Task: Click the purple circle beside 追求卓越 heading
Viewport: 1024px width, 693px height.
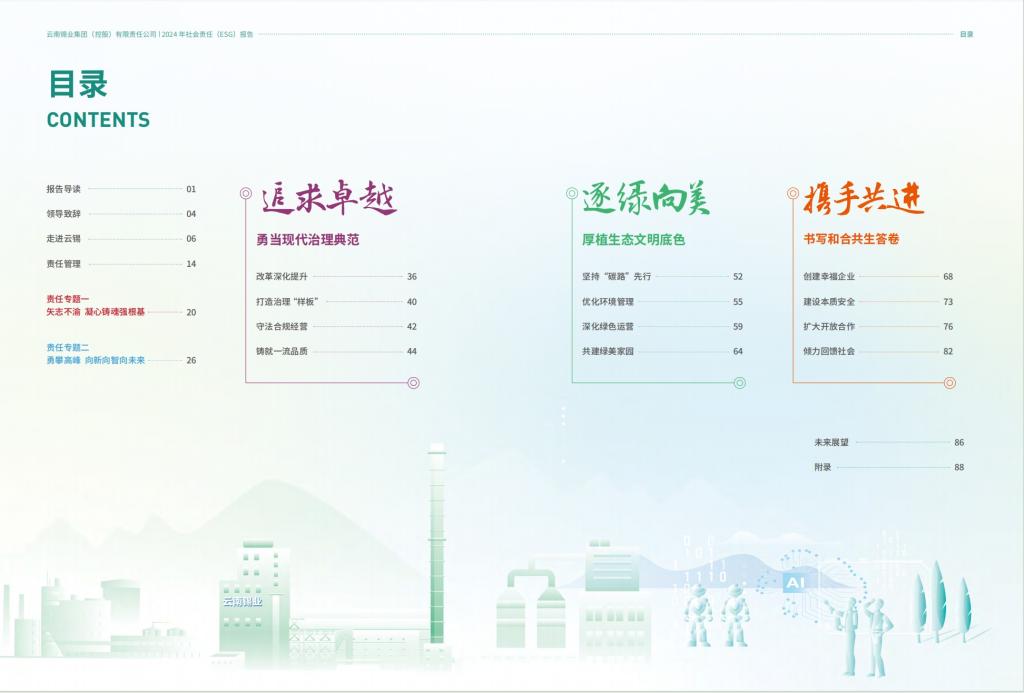Action: [x=246, y=193]
